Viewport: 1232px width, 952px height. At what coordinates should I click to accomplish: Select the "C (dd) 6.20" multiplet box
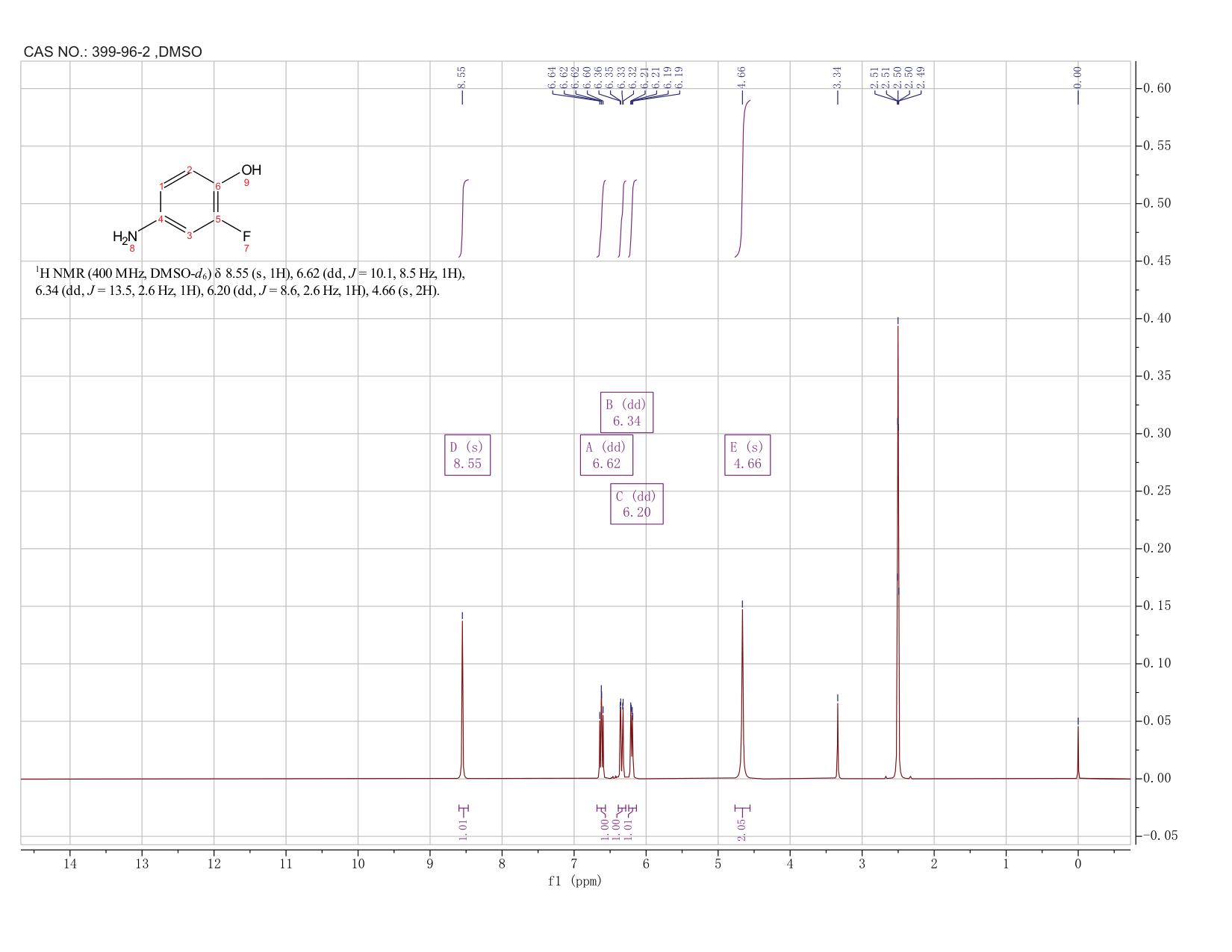pos(637,504)
